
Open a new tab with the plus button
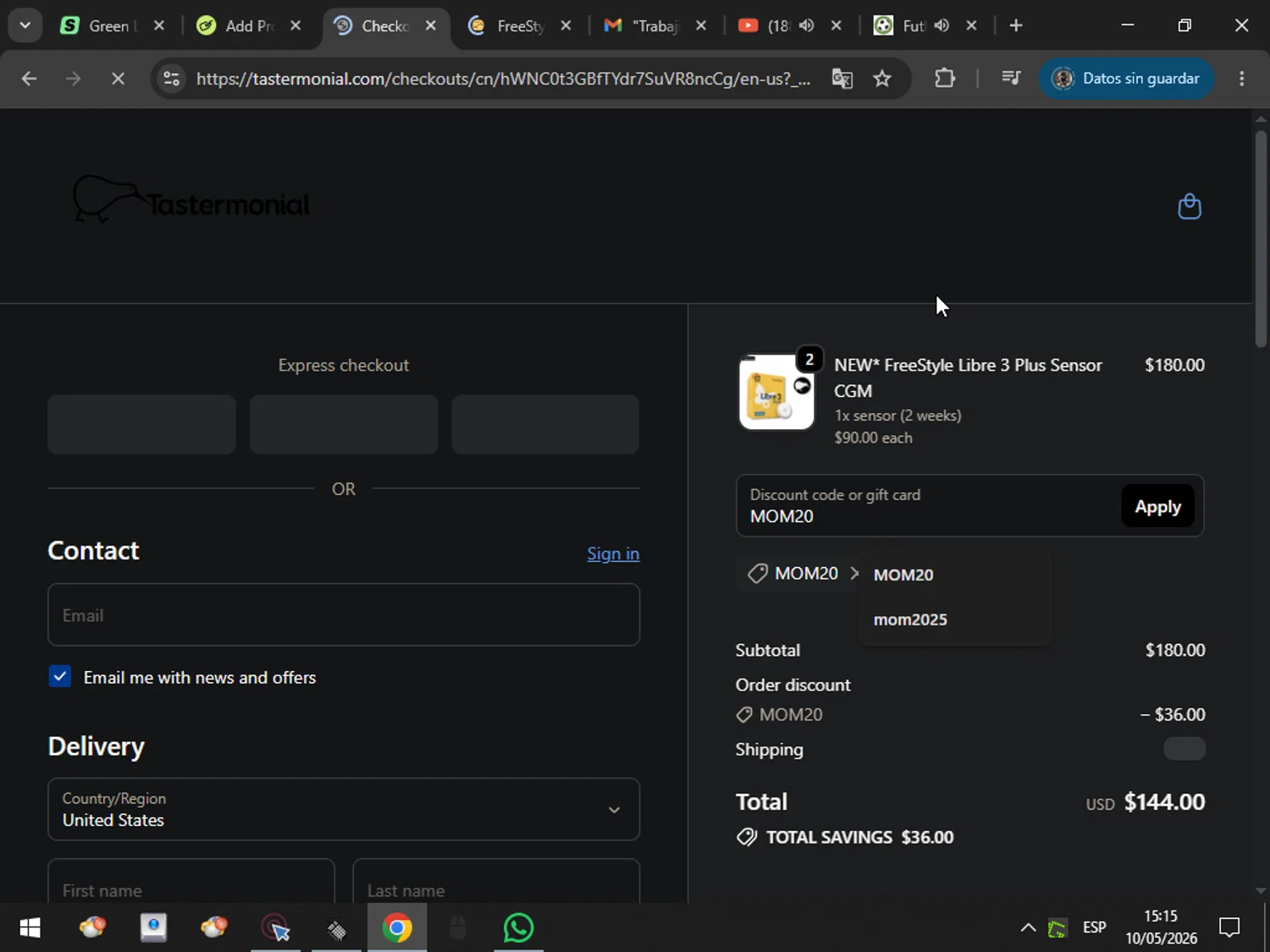(1016, 25)
